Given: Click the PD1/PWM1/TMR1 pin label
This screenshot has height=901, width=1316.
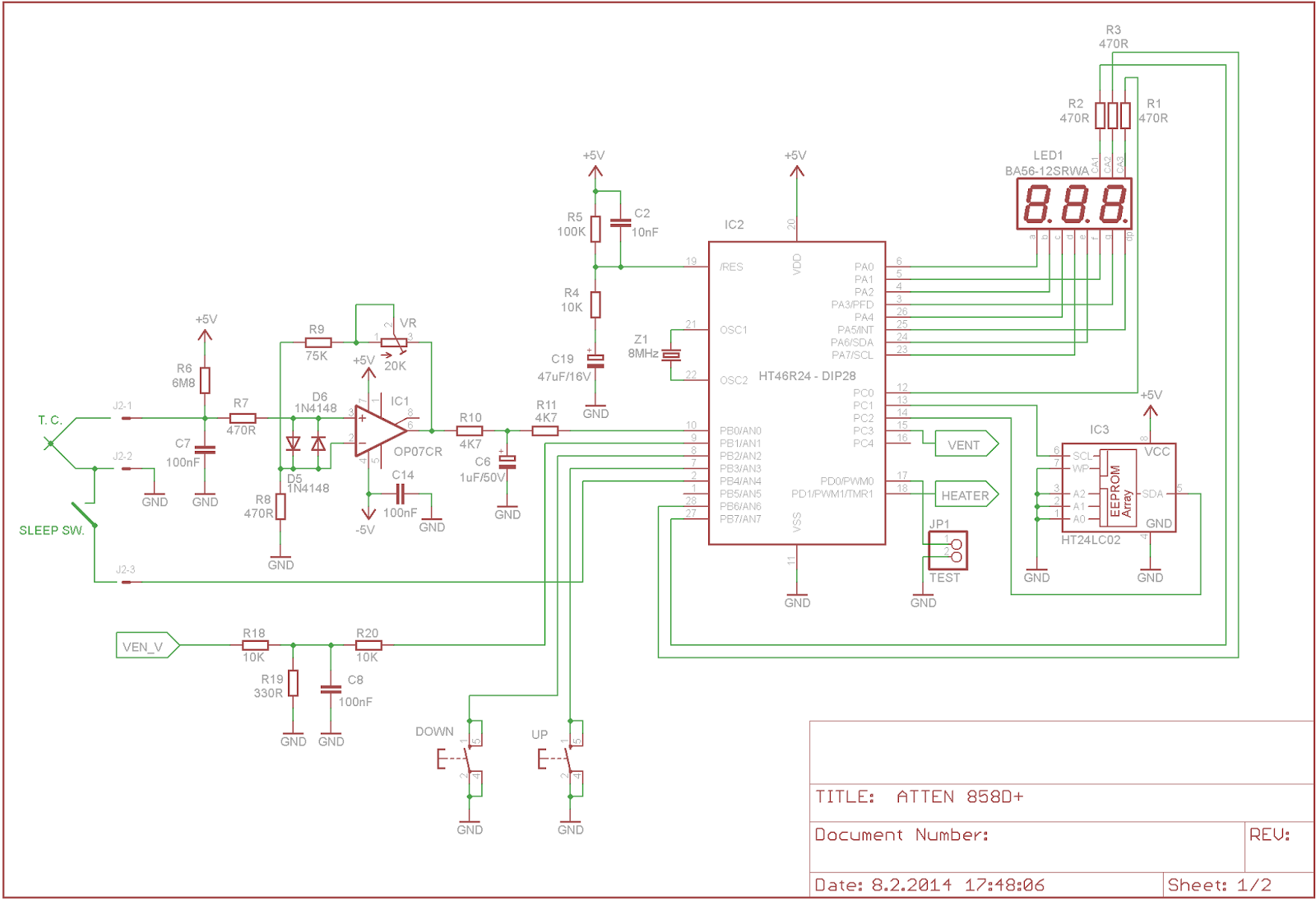Looking at the screenshot, I should 832,494.
